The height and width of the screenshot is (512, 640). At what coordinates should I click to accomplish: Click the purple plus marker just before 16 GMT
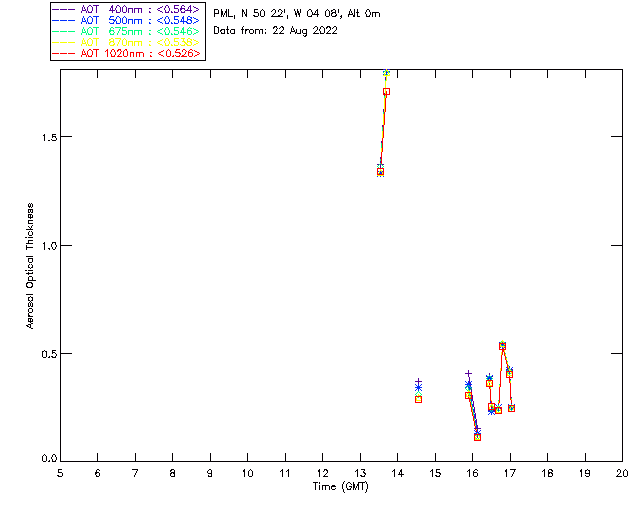pos(468,374)
